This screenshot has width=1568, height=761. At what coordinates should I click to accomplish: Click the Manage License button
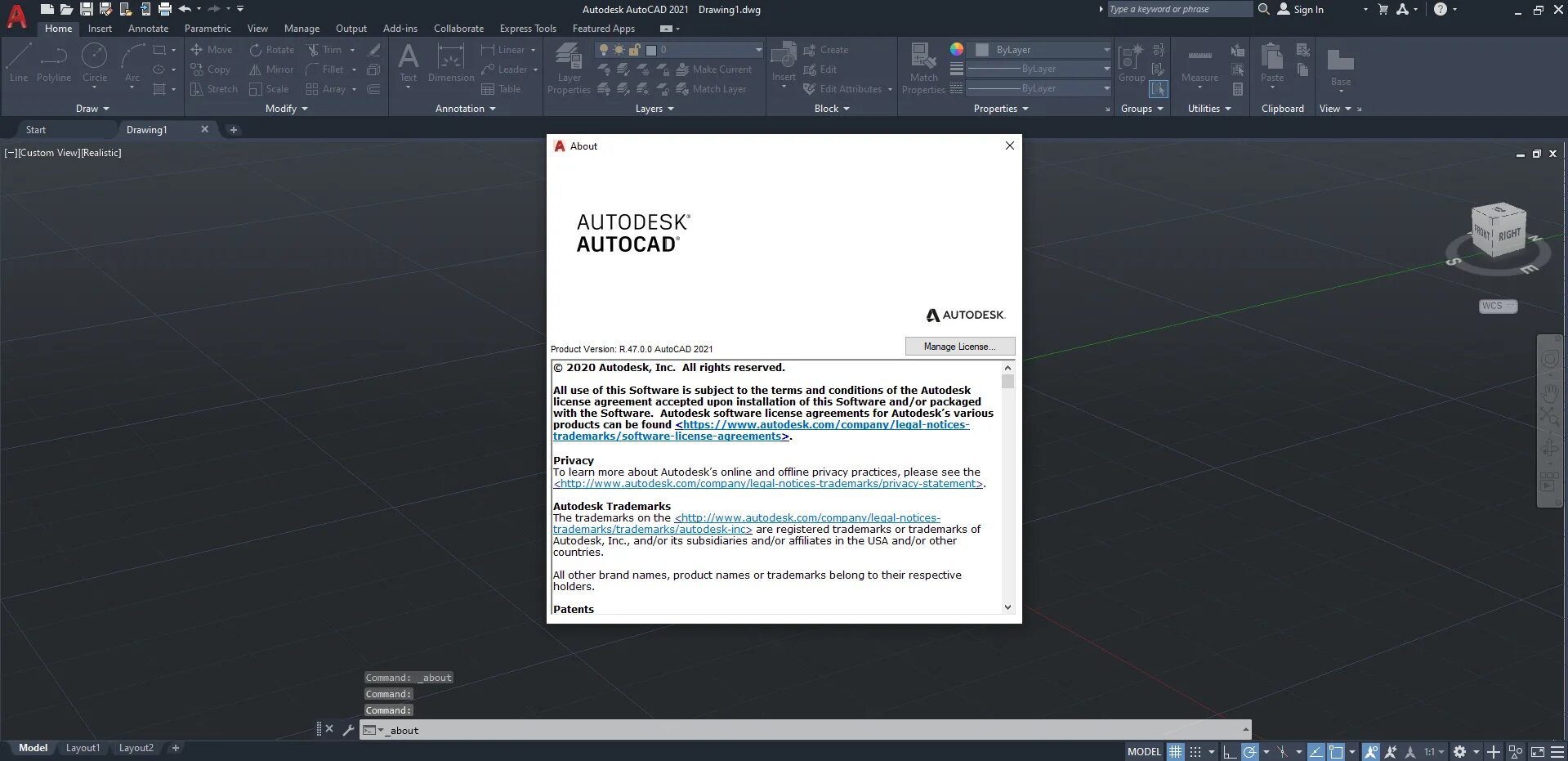coord(960,347)
